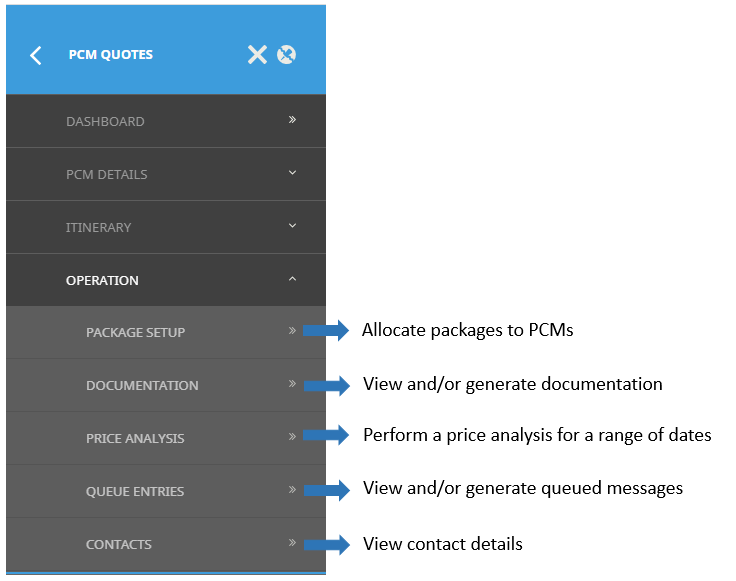This screenshot has width=736, height=581.
Task: Click the double-chevron icon next to Queue Entries
Action: (292, 490)
